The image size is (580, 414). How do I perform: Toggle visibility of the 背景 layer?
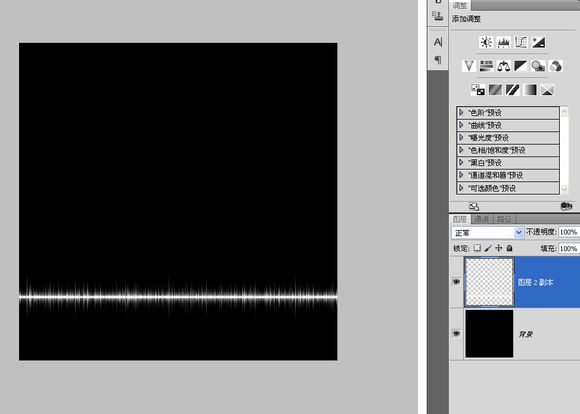coord(456,334)
